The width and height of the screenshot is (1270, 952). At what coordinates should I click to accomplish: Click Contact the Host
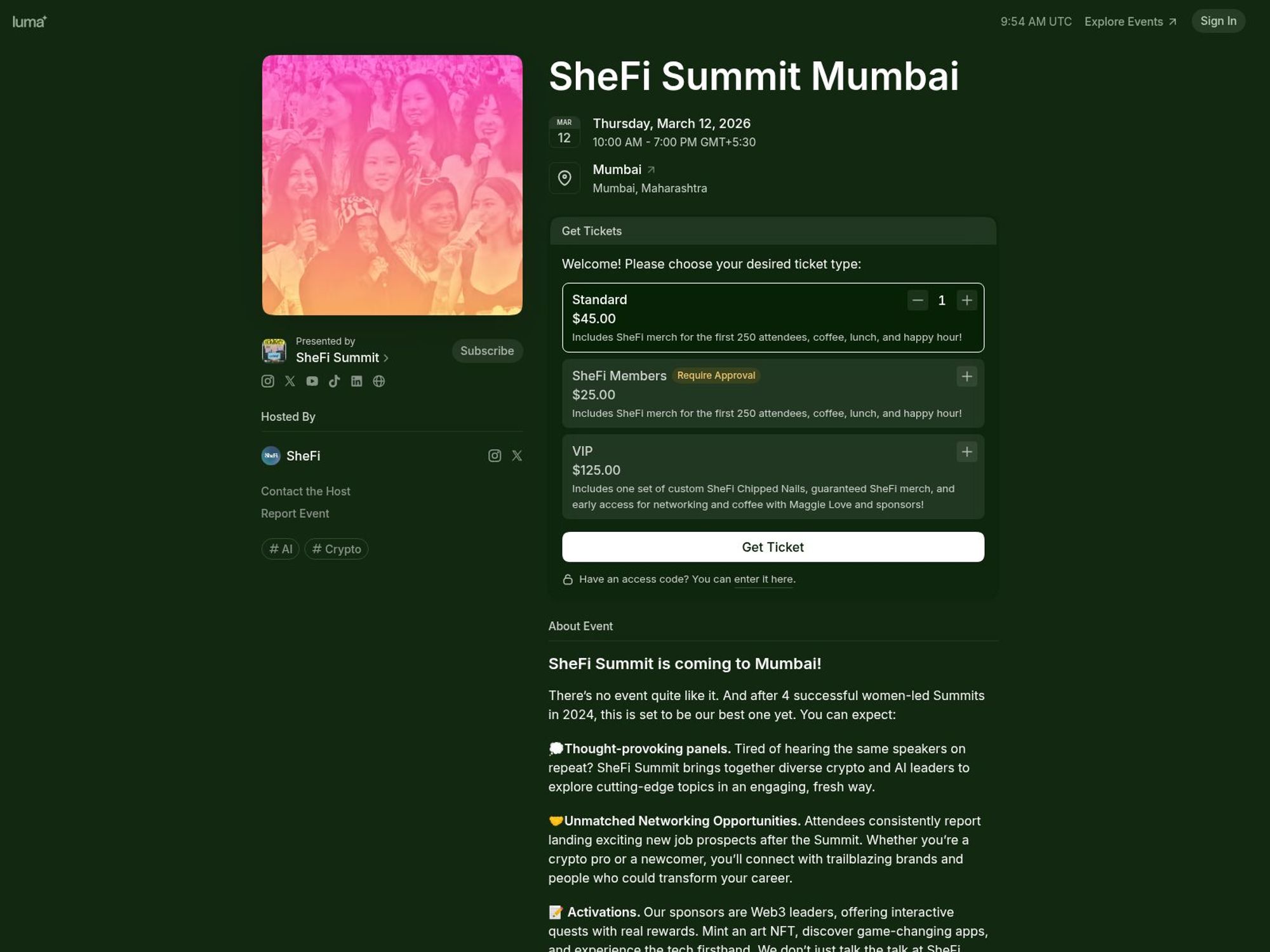305,491
